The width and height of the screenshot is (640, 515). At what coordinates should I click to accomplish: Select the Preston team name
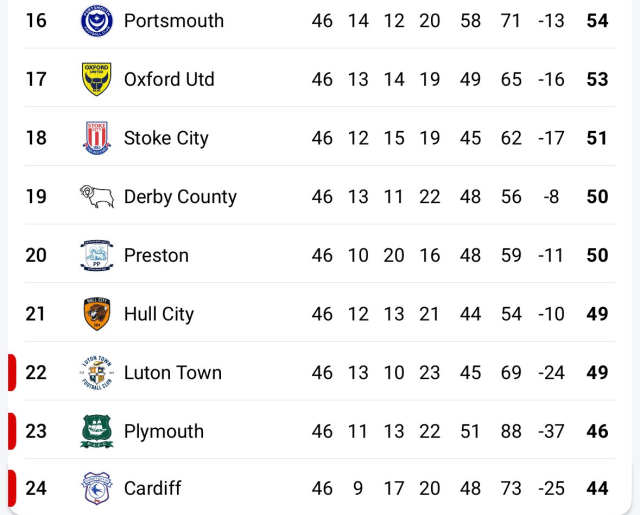point(156,256)
